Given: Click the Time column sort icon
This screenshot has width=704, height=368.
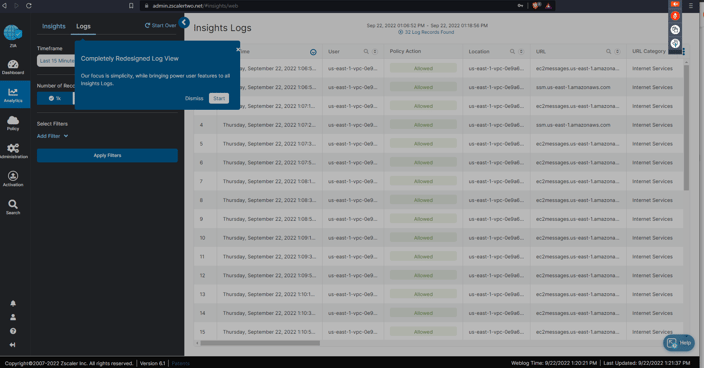Looking at the screenshot, I should [313, 52].
